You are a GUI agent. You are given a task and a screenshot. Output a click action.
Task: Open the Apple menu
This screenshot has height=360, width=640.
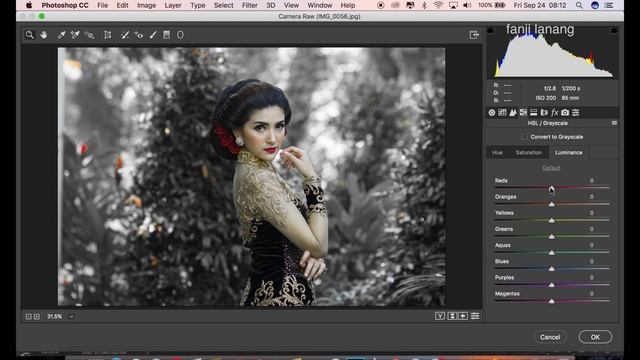coord(29,5)
